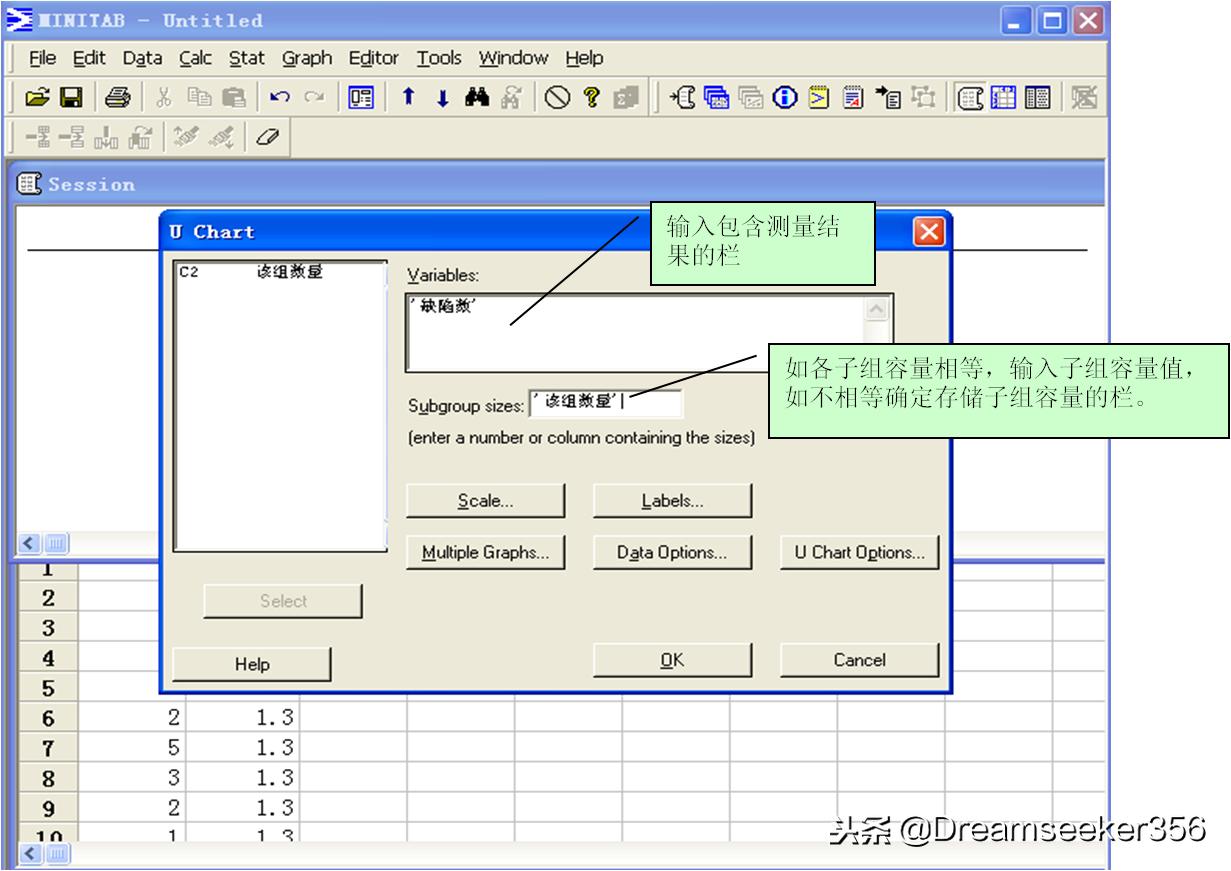Screen dimensions: 1231x871
Task: Open the Stat menu
Action: coord(245,58)
